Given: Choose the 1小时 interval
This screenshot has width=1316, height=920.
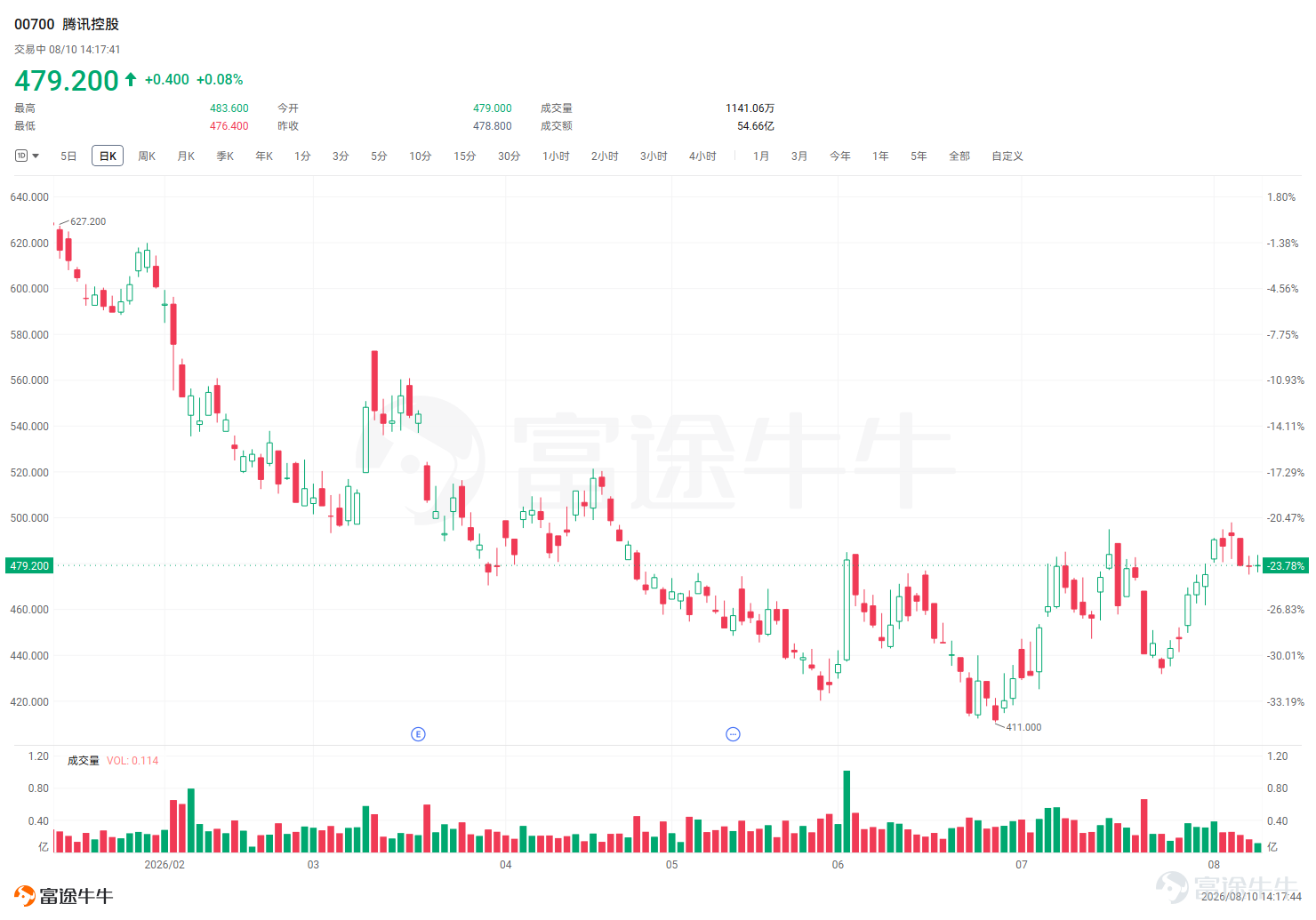Looking at the screenshot, I should tap(556, 156).
